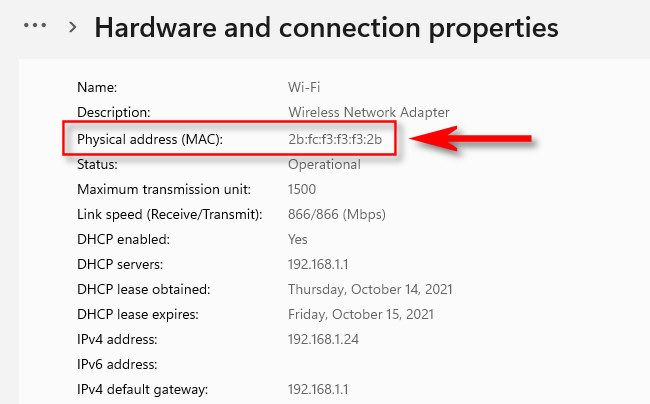Image resolution: width=650 pixels, height=404 pixels.
Task: Select the IPv4 address 192.168.1.24
Action: point(322,339)
